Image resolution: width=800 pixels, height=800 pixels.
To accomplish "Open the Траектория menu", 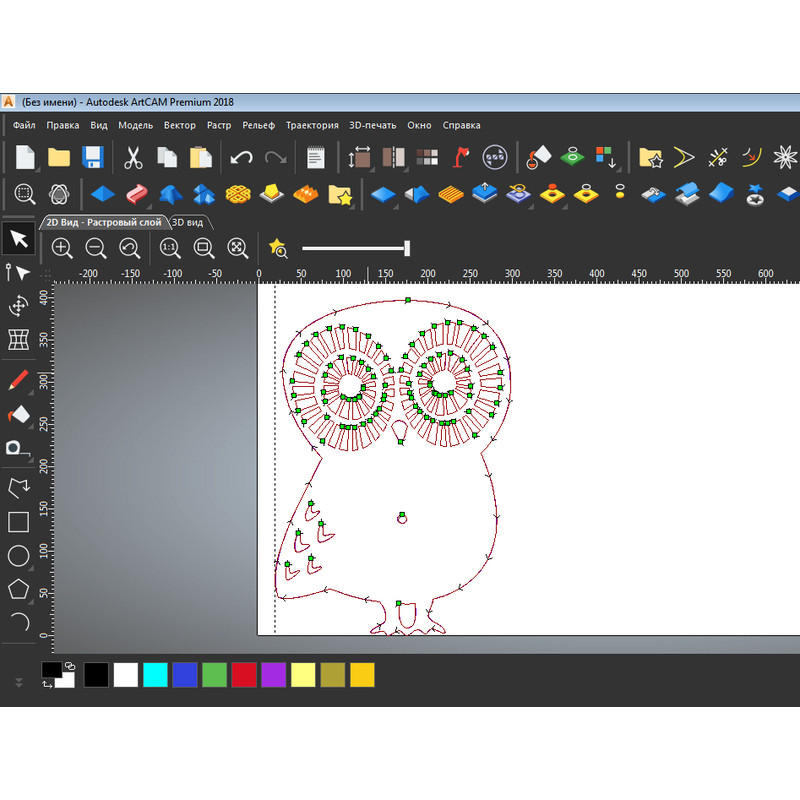I will (313, 125).
